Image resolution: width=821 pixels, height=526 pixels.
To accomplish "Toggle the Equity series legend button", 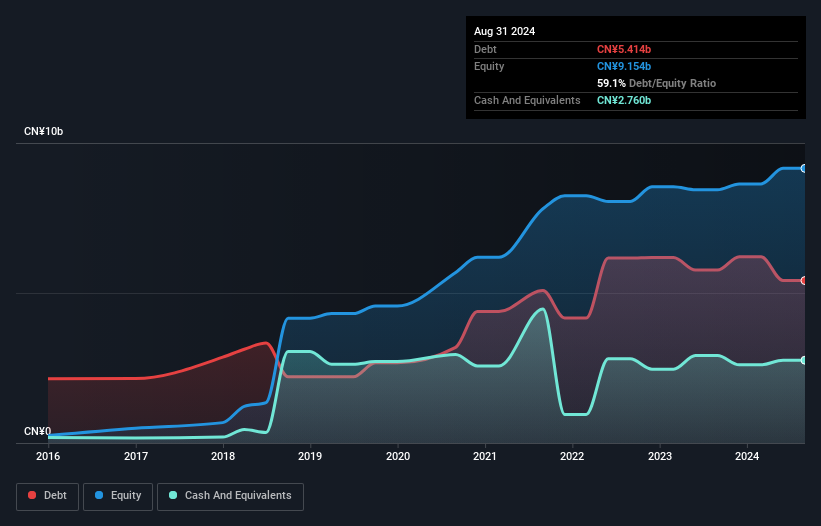I will [x=118, y=496].
